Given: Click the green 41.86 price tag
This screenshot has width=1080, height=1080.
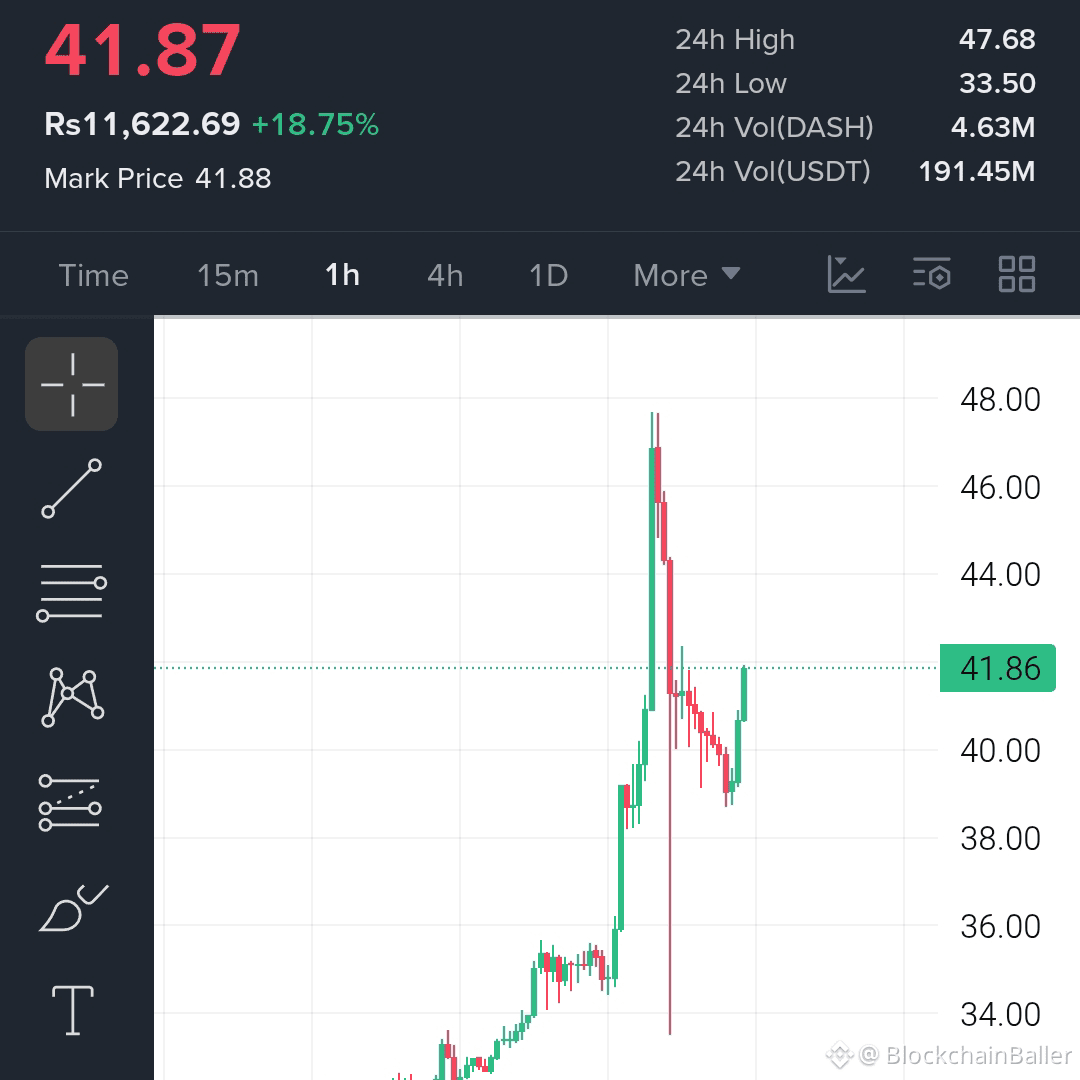Looking at the screenshot, I should [x=997, y=668].
